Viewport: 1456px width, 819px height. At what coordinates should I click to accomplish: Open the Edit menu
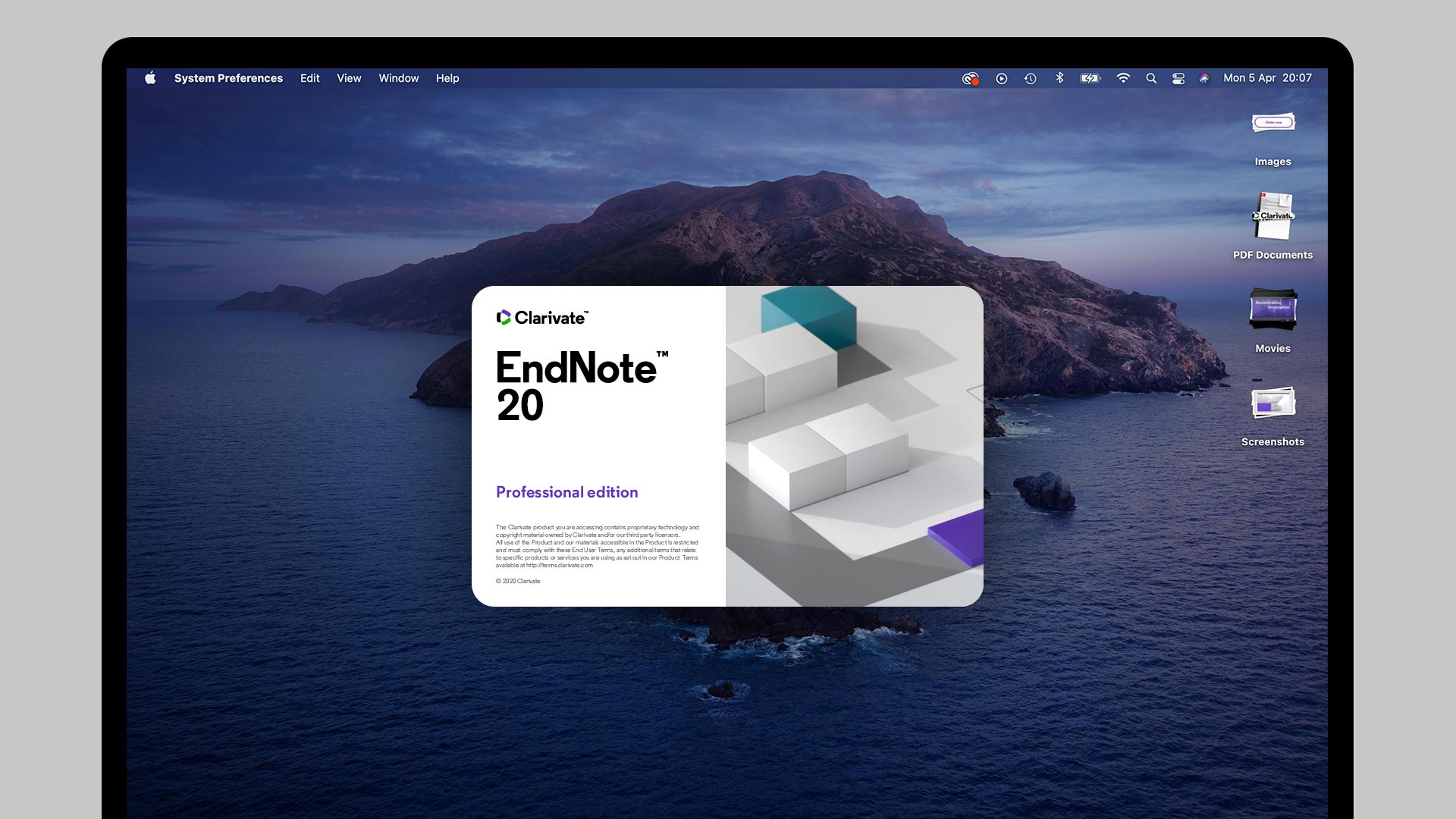309,78
